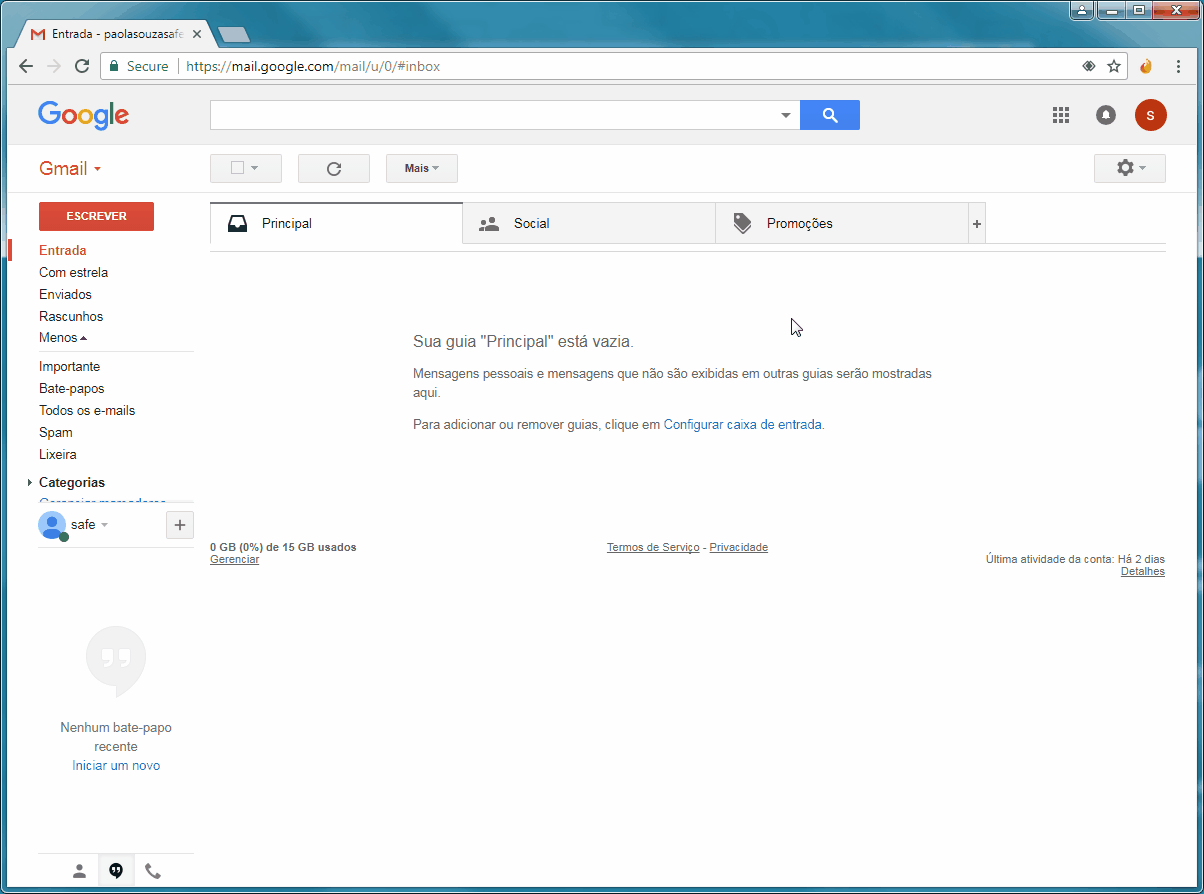Switch to the Promoções tab
This screenshot has height=894, width=1204.
(x=842, y=224)
